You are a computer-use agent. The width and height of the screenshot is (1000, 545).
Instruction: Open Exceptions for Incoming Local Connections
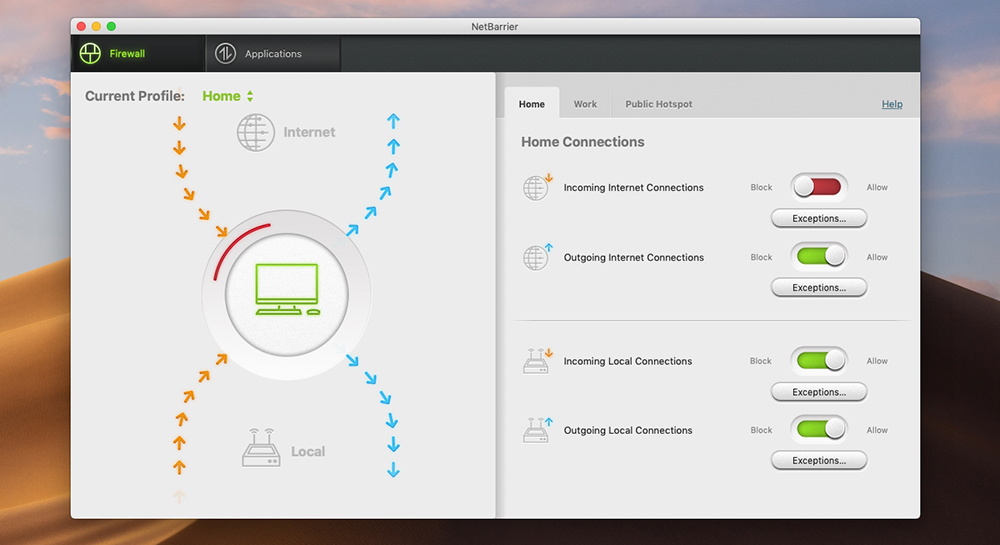(819, 392)
